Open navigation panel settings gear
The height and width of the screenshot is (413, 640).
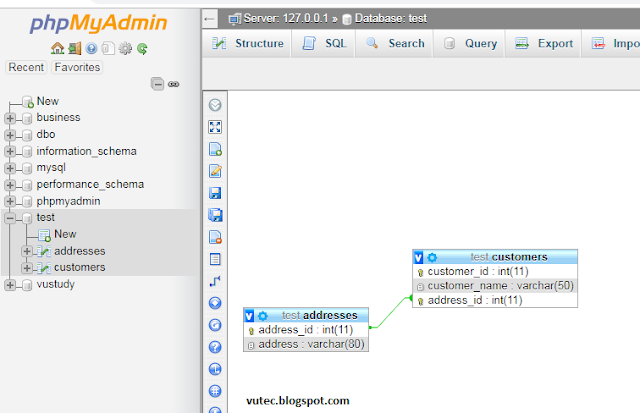125,49
